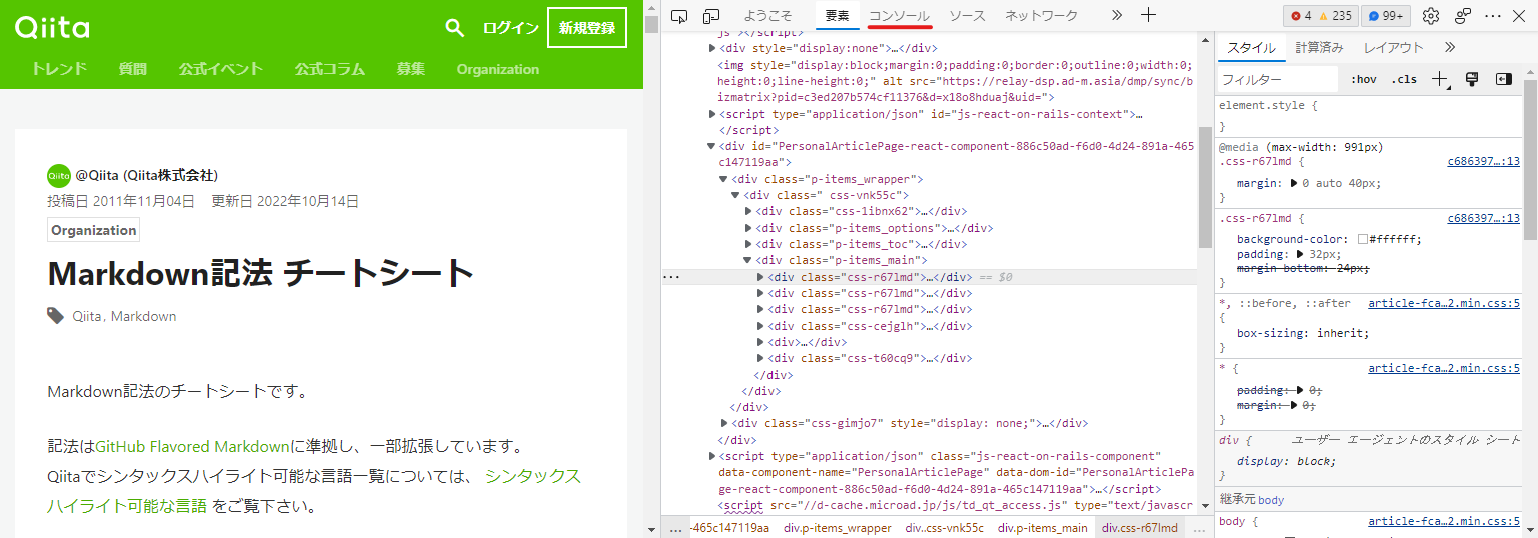Expand the p-items_toc div node
The width and height of the screenshot is (1538, 538).
click(x=748, y=244)
